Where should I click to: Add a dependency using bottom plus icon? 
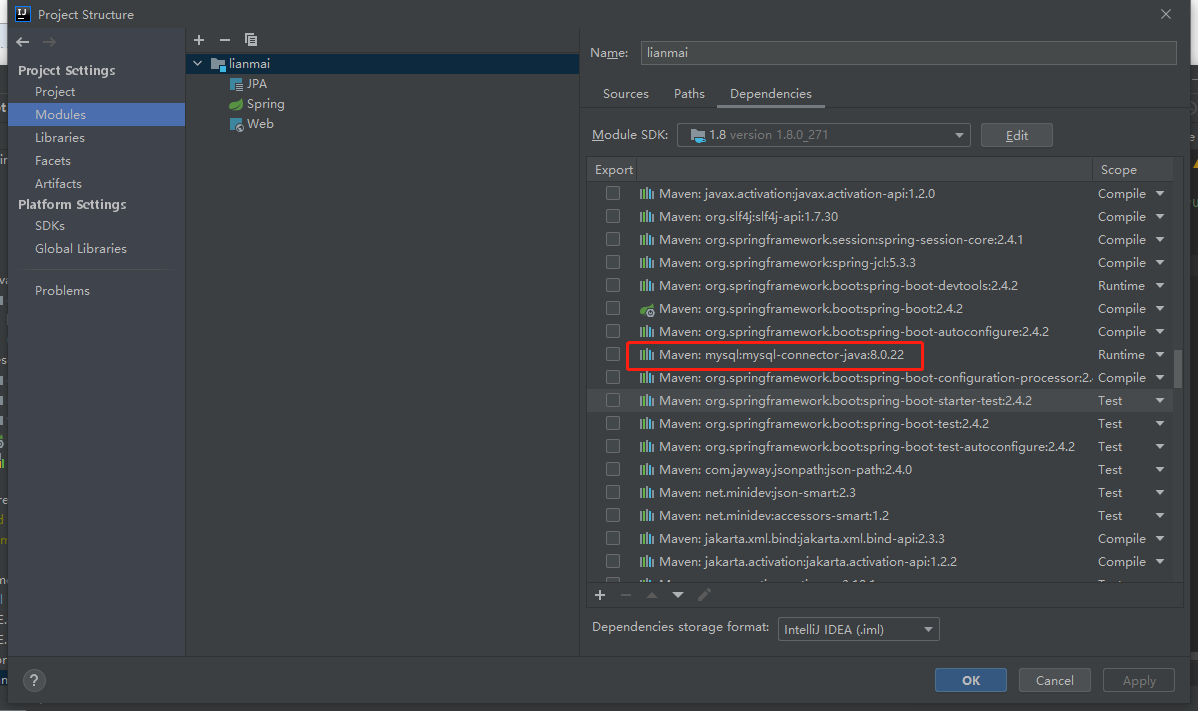click(600, 595)
